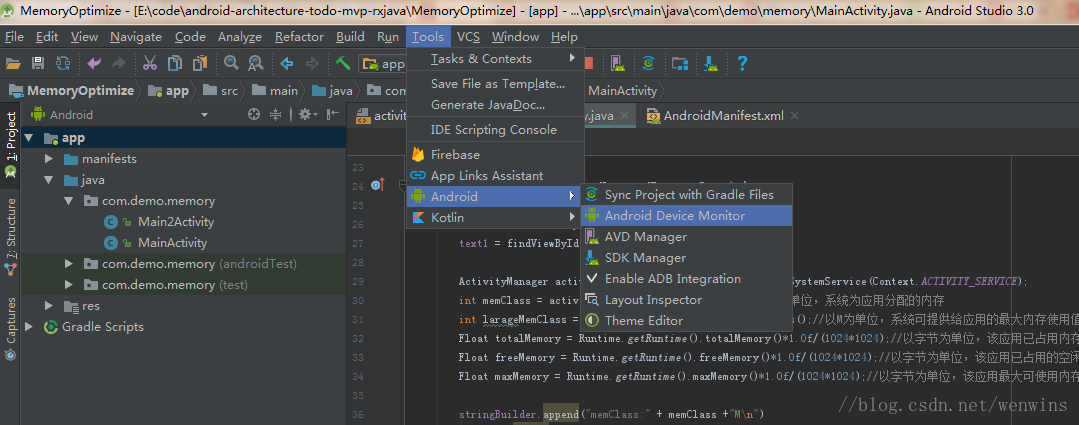Click the Undo arrow icon
Viewport: 1079px width, 425px height.
coord(94,64)
